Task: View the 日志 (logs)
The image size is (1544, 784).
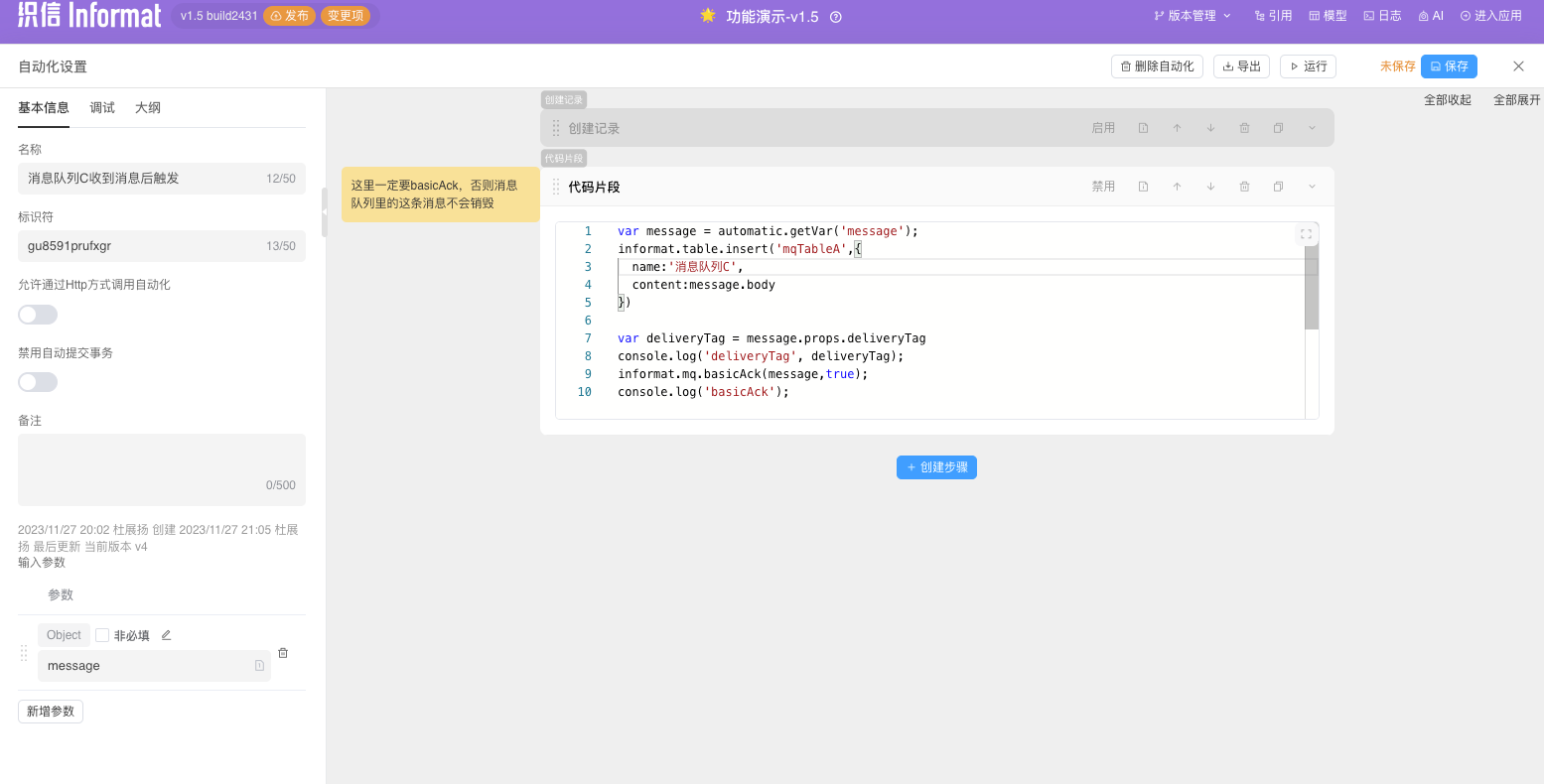Action: tap(1381, 16)
